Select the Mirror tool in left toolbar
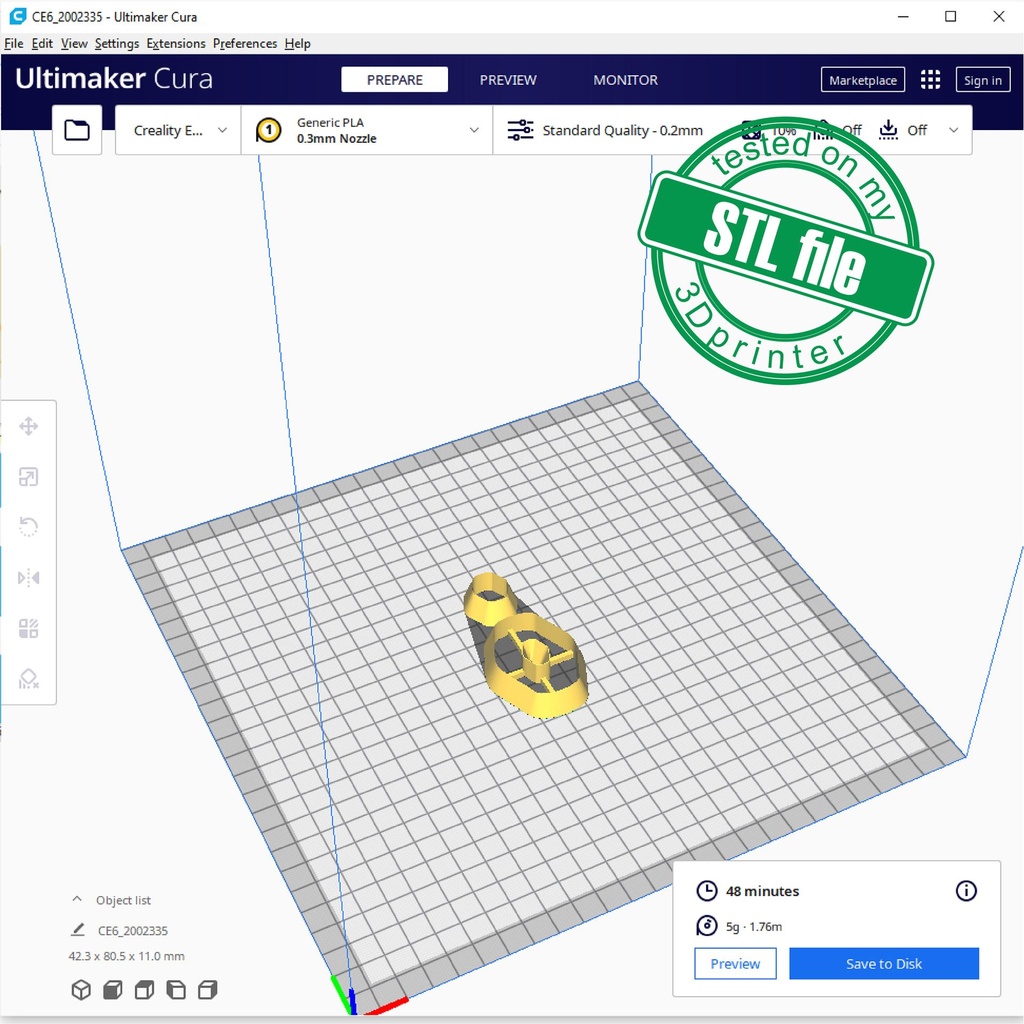The image size is (1024, 1024). (x=29, y=578)
